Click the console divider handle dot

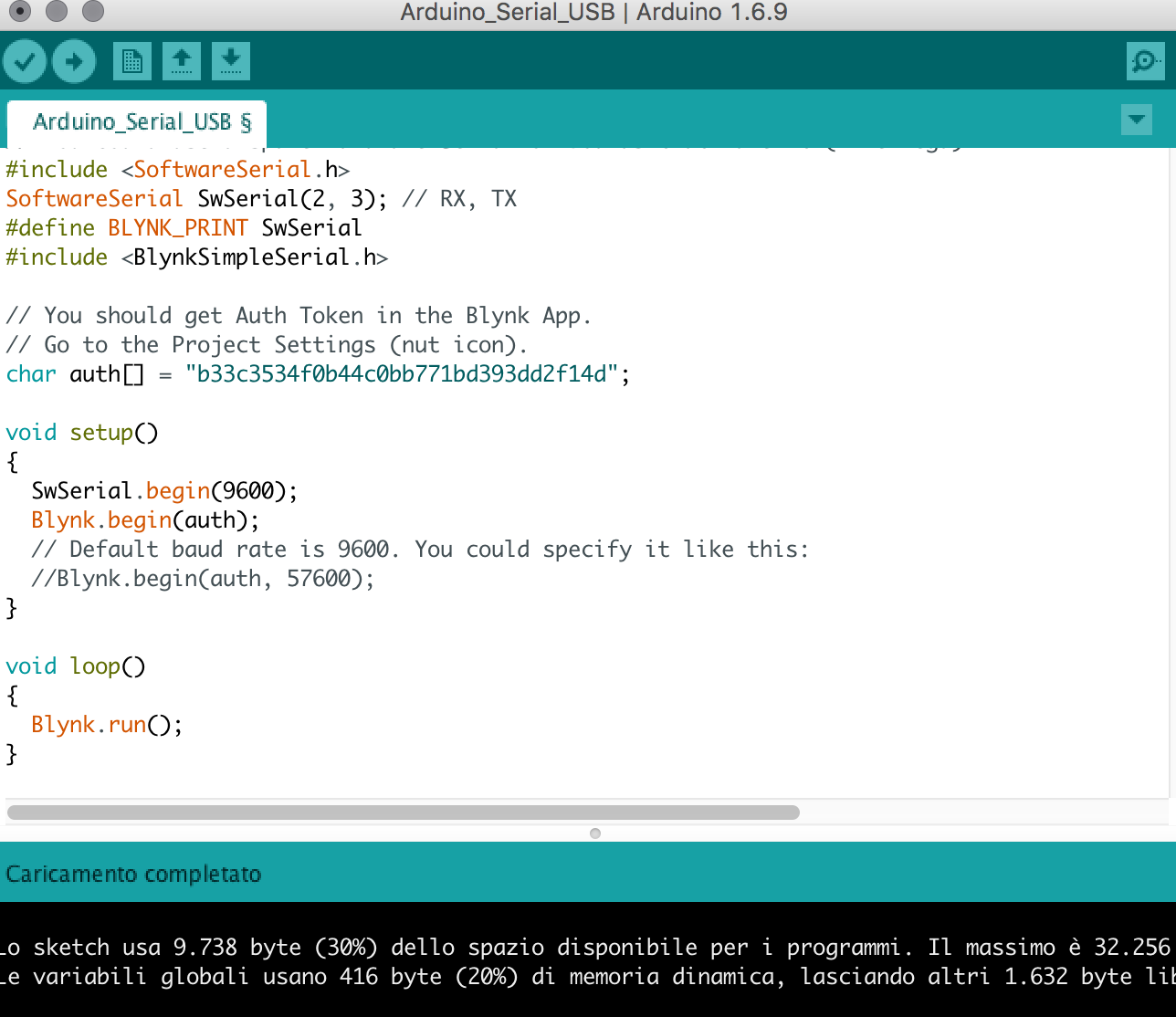coord(595,834)
